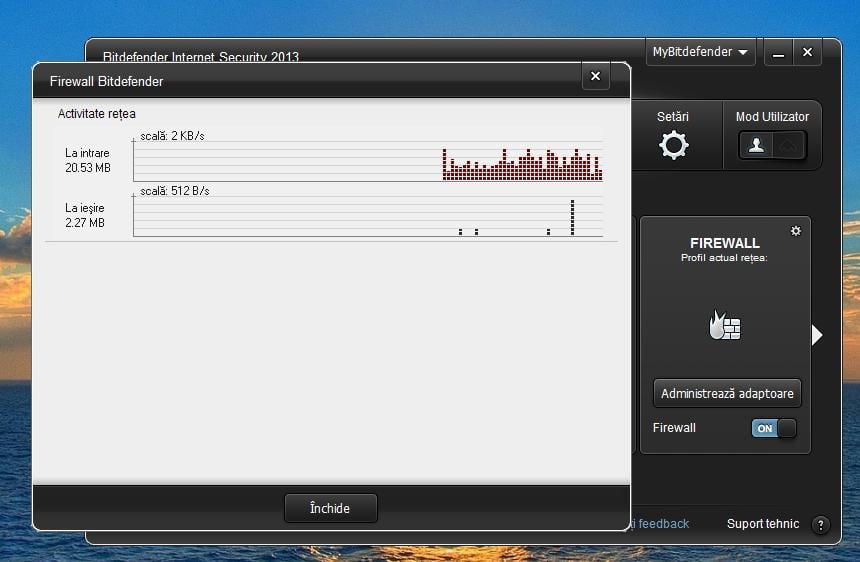Click the Închide button
860x562 pixels.
331,508
